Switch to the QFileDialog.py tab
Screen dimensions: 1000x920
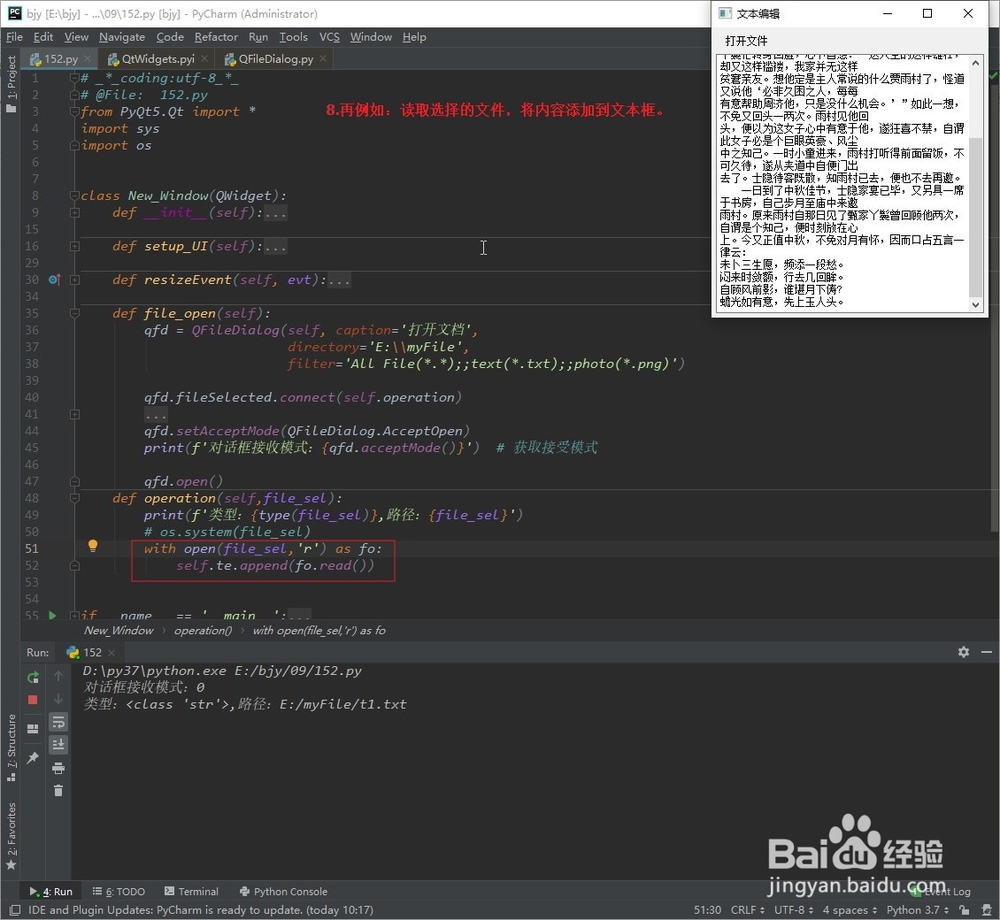point(276,59)
